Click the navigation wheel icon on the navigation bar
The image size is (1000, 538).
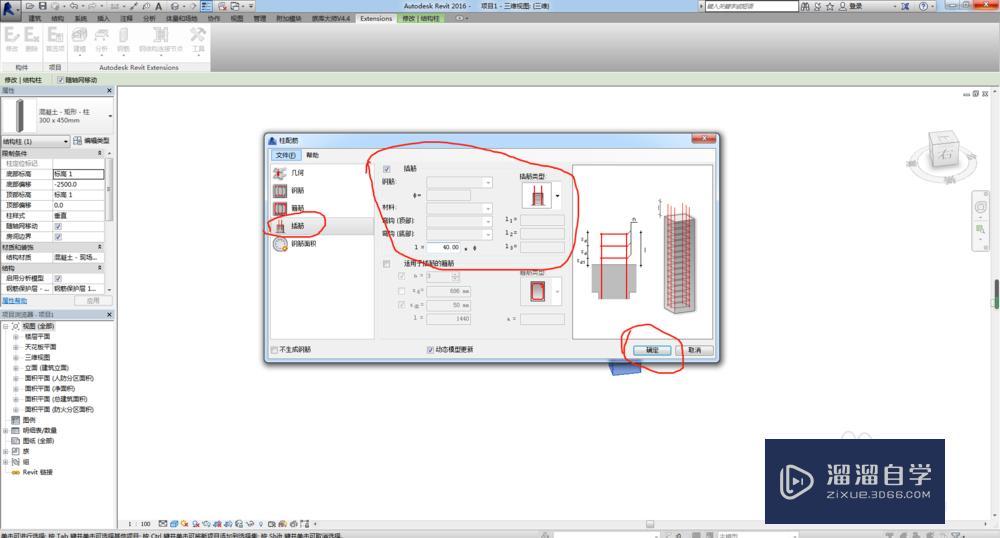(x=980, y=207)
